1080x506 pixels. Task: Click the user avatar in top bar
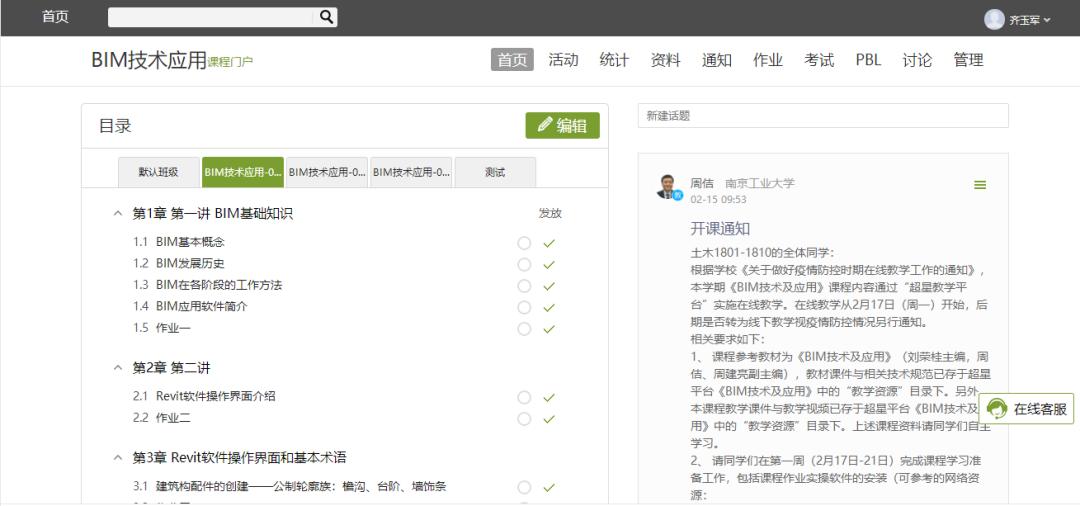[x=994, y=19]
